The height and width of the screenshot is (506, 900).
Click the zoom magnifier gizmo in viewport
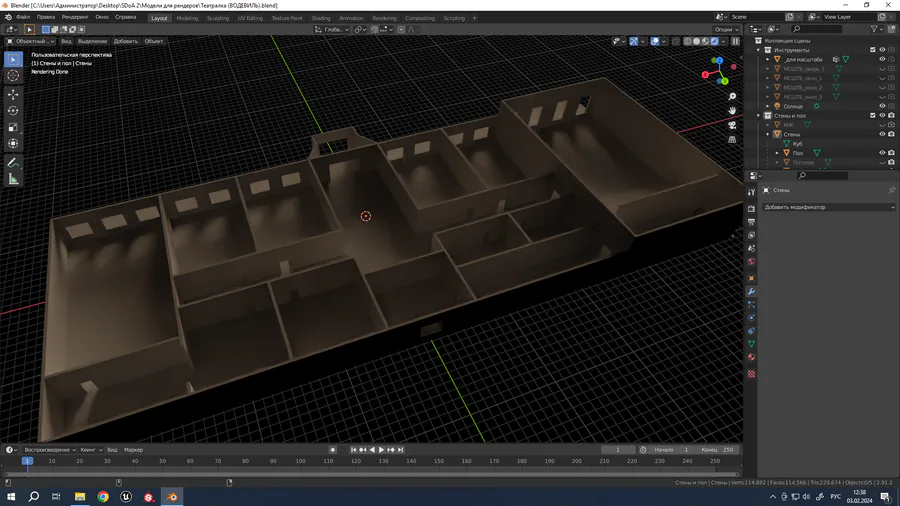click(733, 97)
